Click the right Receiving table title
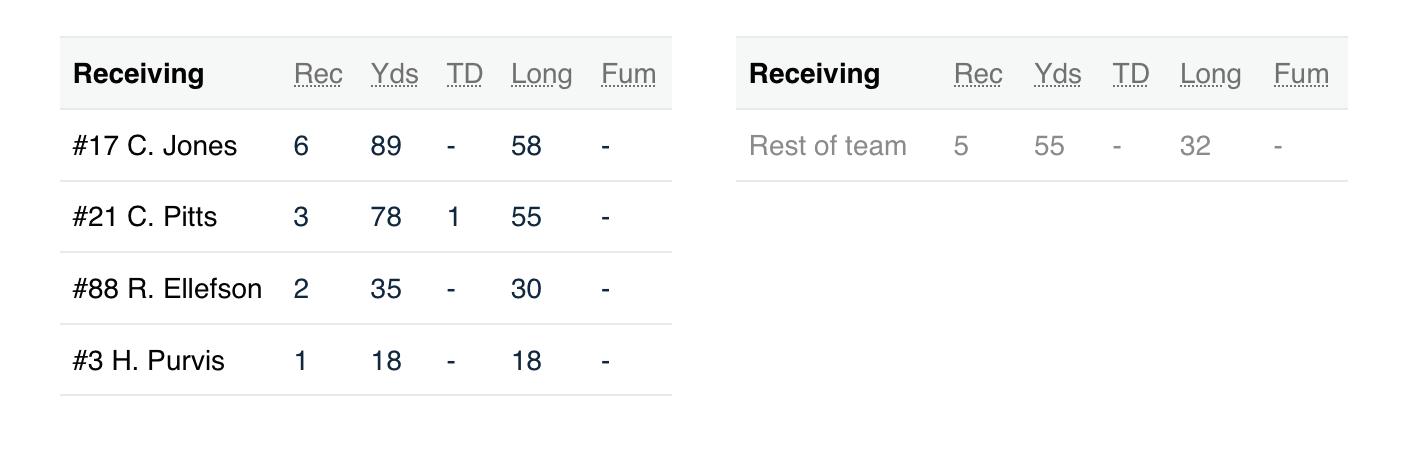This screenshot has width=1424, height=476. (814, 74)
